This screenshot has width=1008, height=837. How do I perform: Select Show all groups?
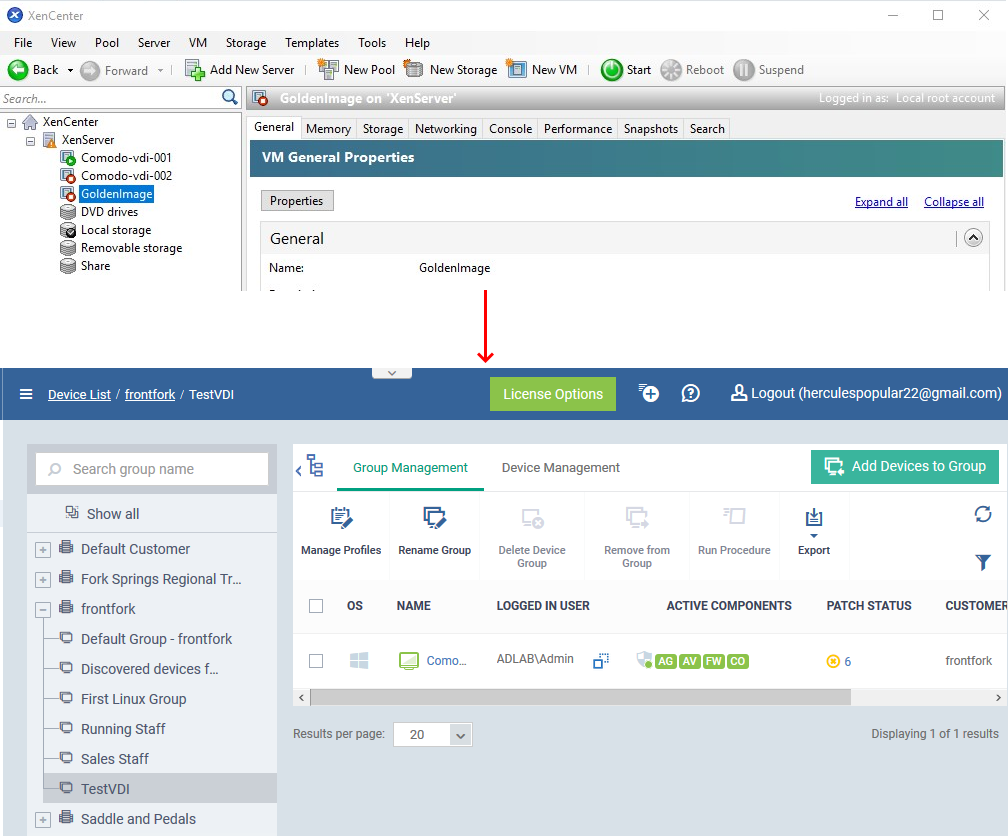point(112,514)
